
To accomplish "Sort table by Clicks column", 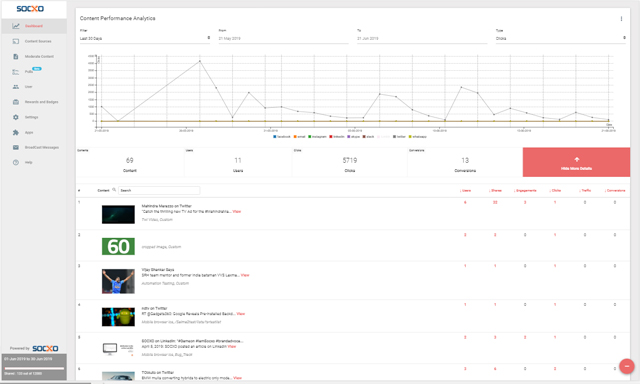I will coord(555,191).
